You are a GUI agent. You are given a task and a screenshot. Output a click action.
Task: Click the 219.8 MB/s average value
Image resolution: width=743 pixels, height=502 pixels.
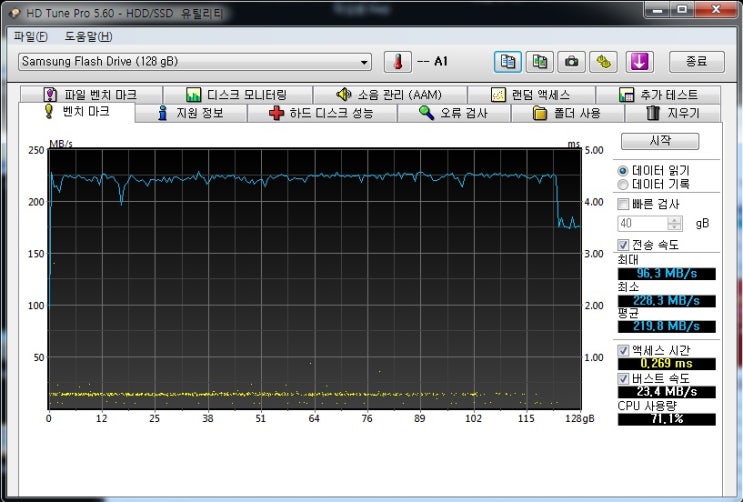click(x=667, y=326)
